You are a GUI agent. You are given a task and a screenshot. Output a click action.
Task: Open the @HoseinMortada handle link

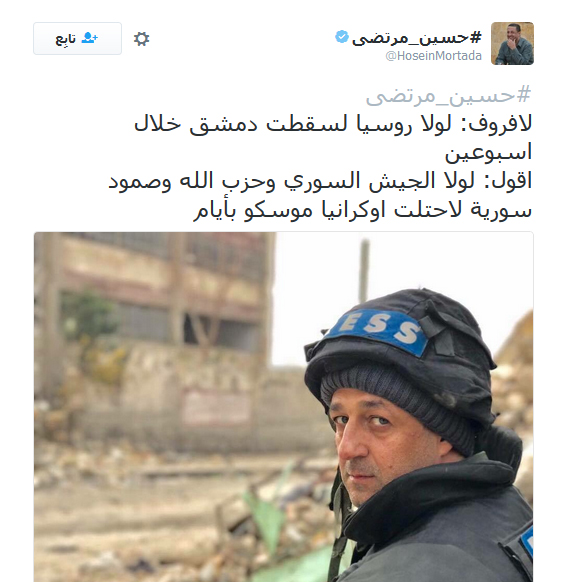[434, 56]
